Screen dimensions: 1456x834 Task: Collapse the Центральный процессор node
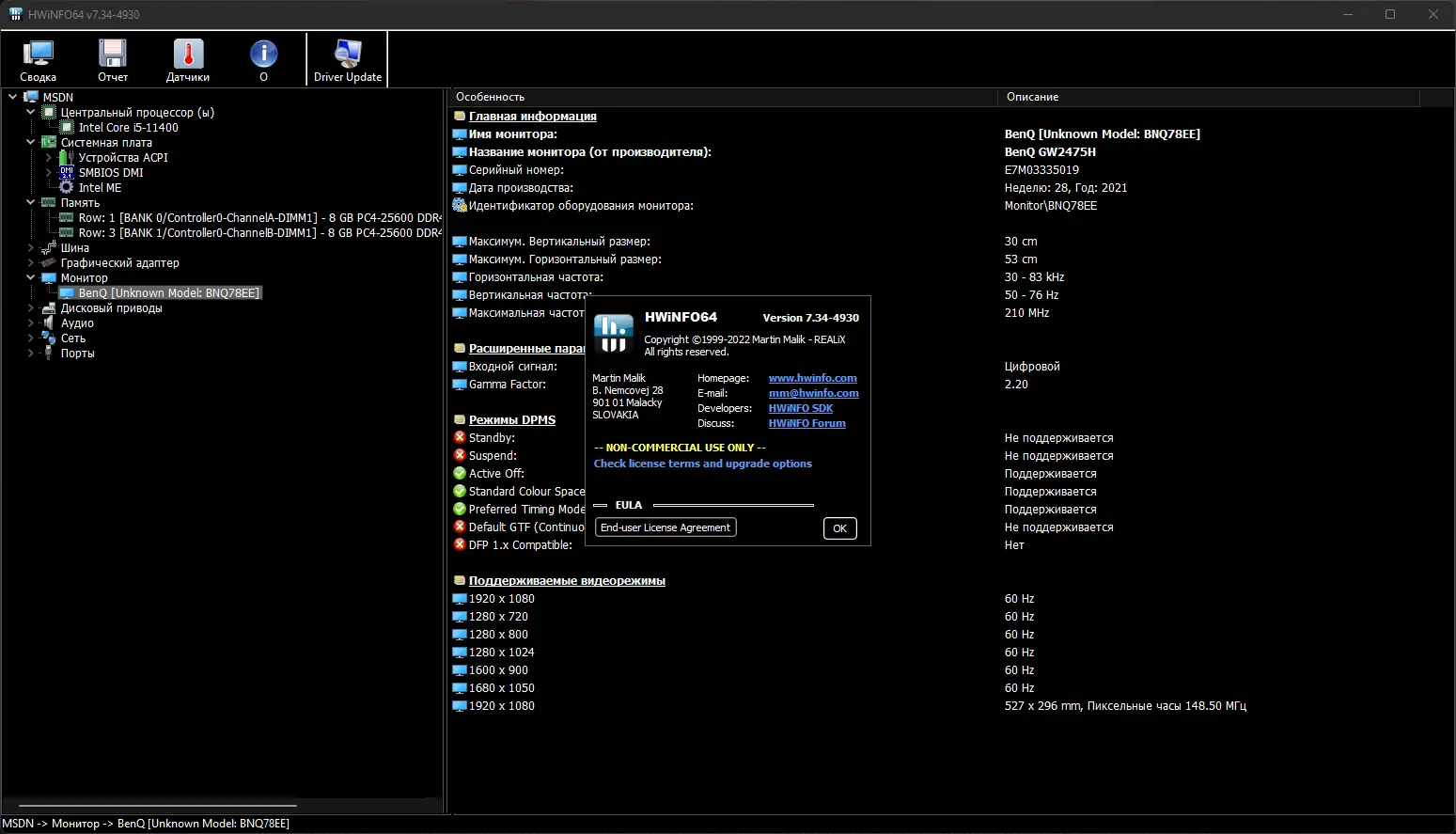(x=30, y=112)
